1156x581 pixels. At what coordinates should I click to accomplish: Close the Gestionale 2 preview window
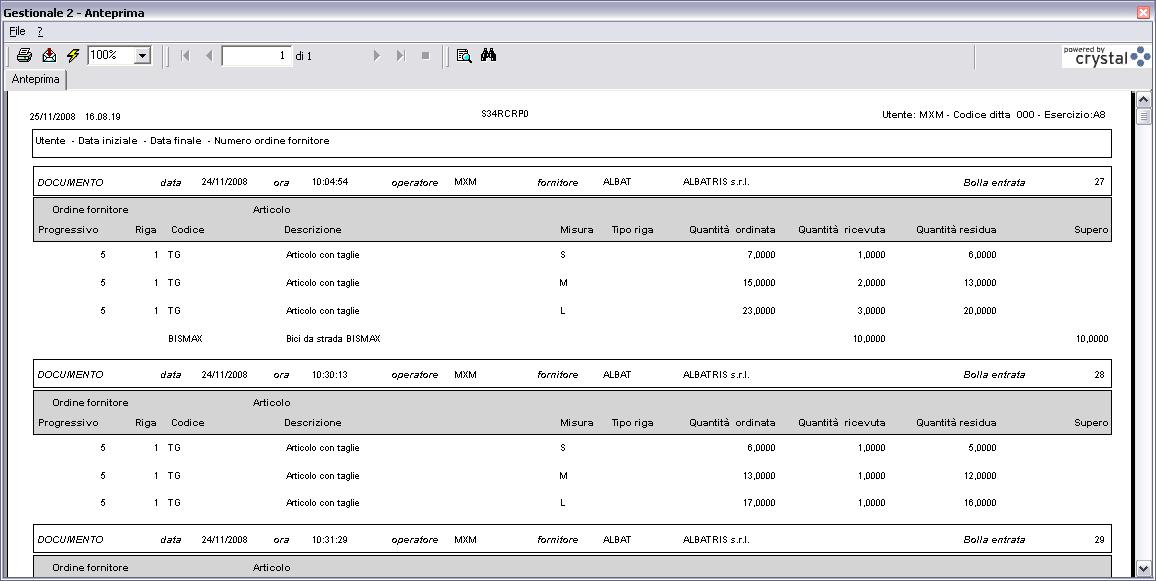point(1143,12)
